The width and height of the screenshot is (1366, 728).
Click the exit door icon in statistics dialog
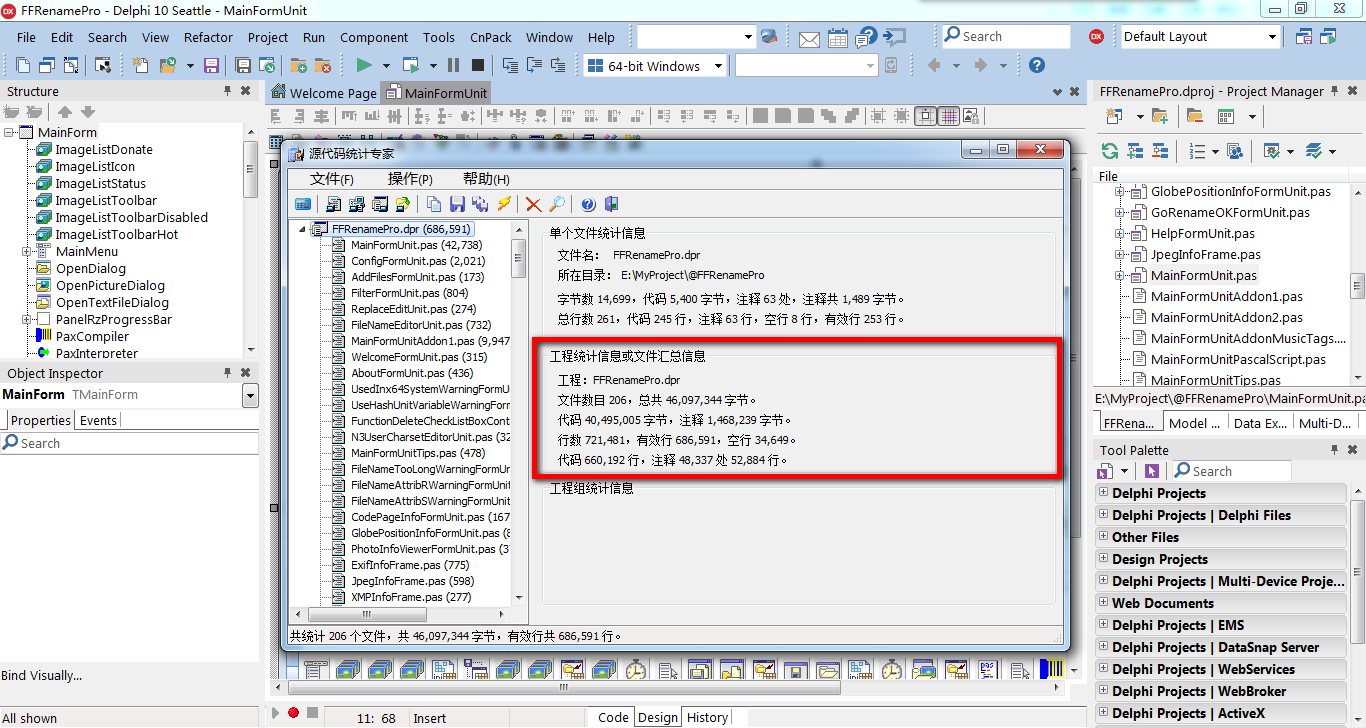tap(611, 204)
